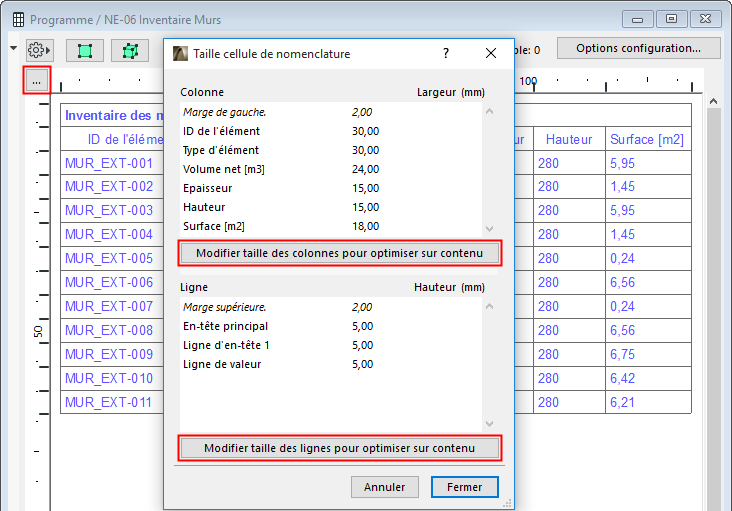Click the Fermer button
Image resolution: width=732 pixels, height=511 pixels.
click(x=465, y=487)
